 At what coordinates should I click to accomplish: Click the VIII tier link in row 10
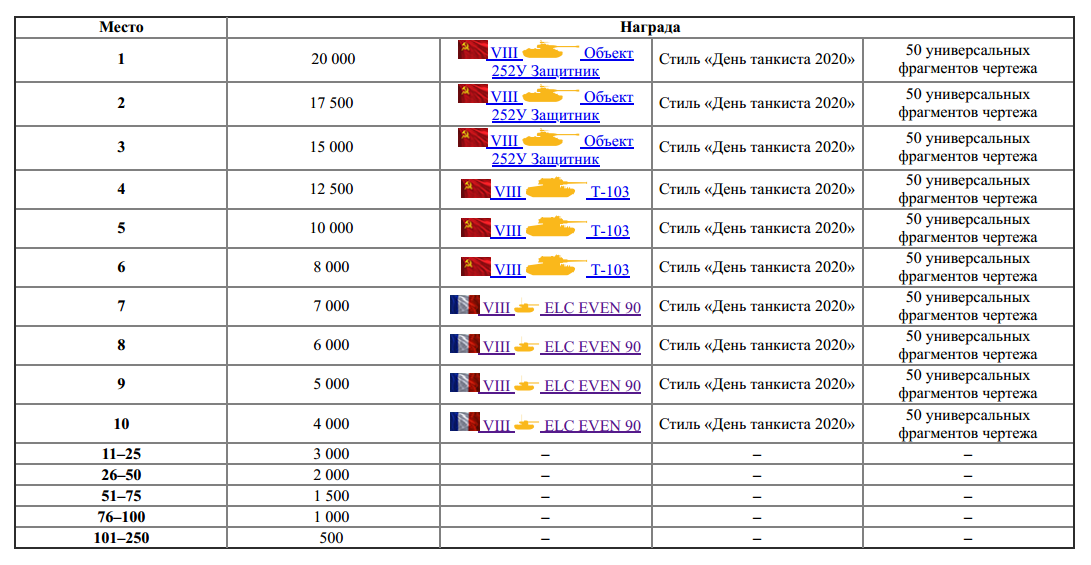[496, 425]
